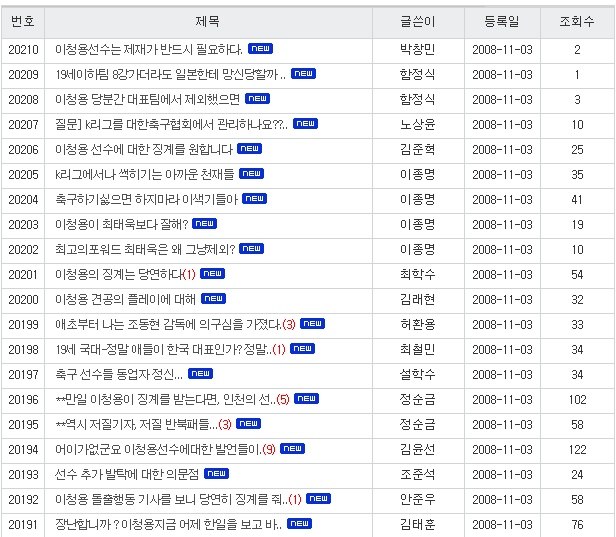This screenshot has width=616, height=537.
Task: Click author 노상윤 in row 20207
Action: 418,125
